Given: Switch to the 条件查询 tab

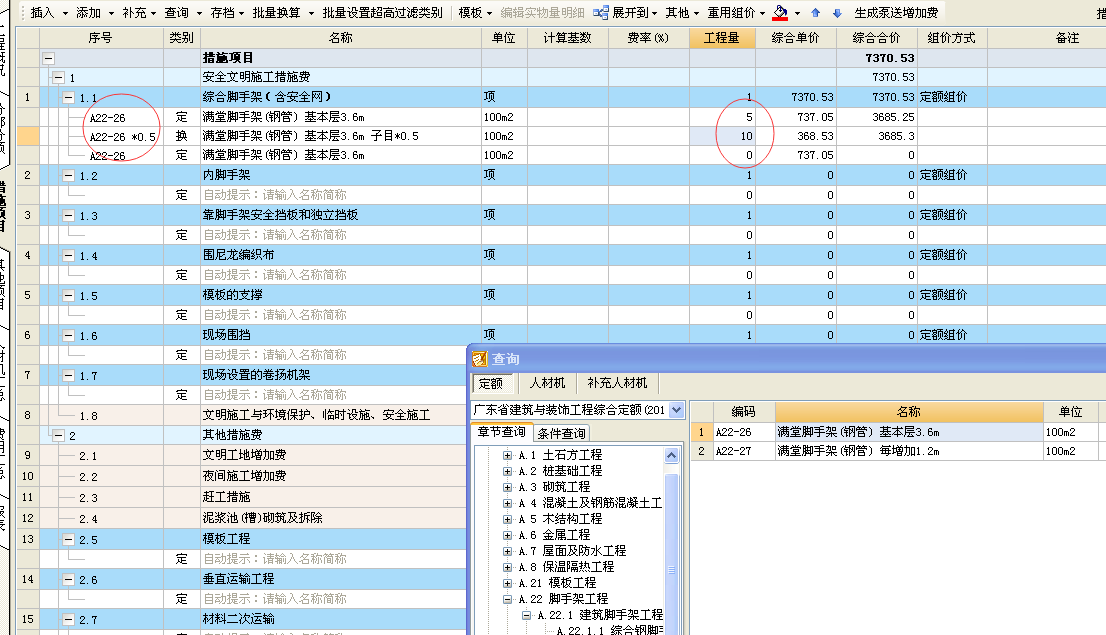Looking at the screenshot, I should (x=561, y=433).
